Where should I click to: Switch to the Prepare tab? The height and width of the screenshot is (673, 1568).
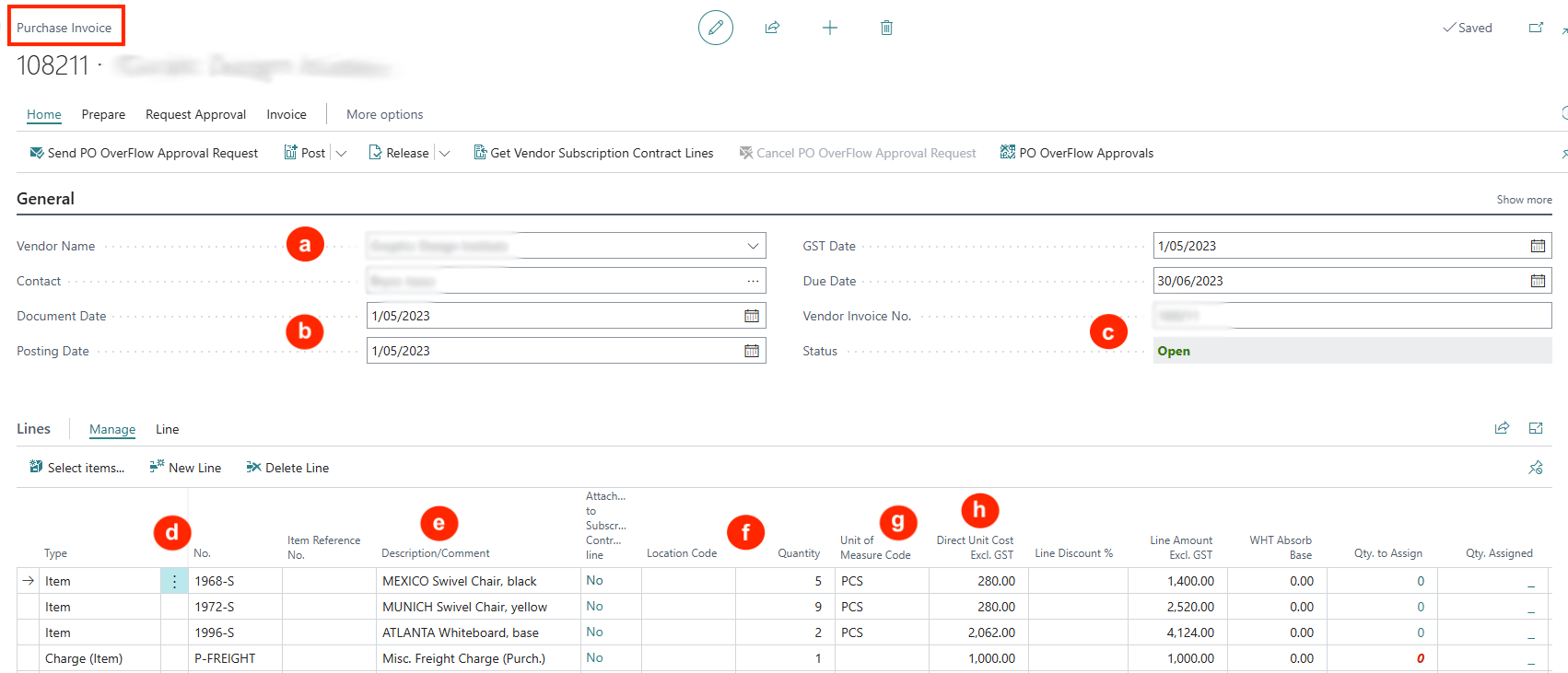point(103,114)
